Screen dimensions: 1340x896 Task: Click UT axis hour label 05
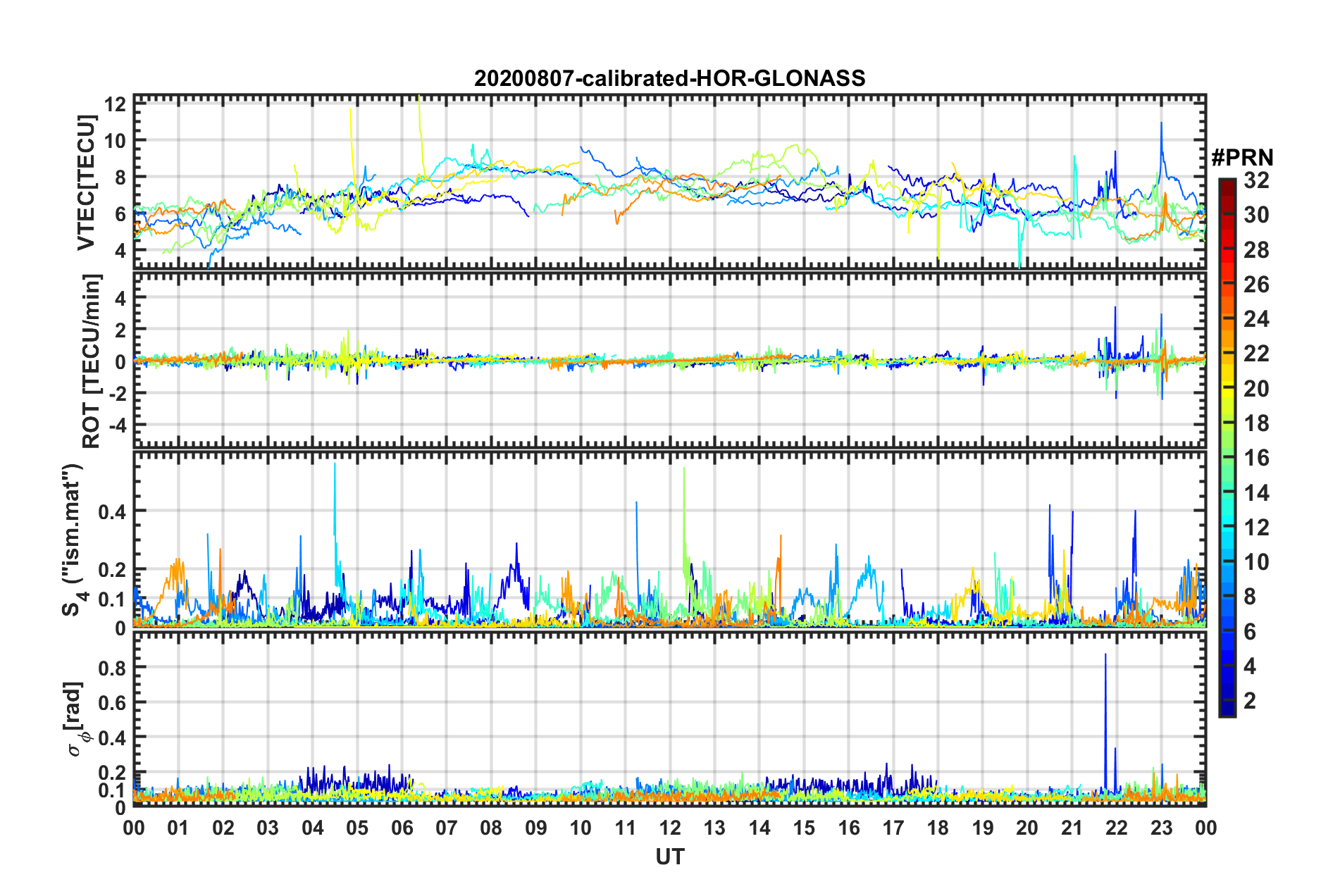pyautogui.click(x=357, y=828)
